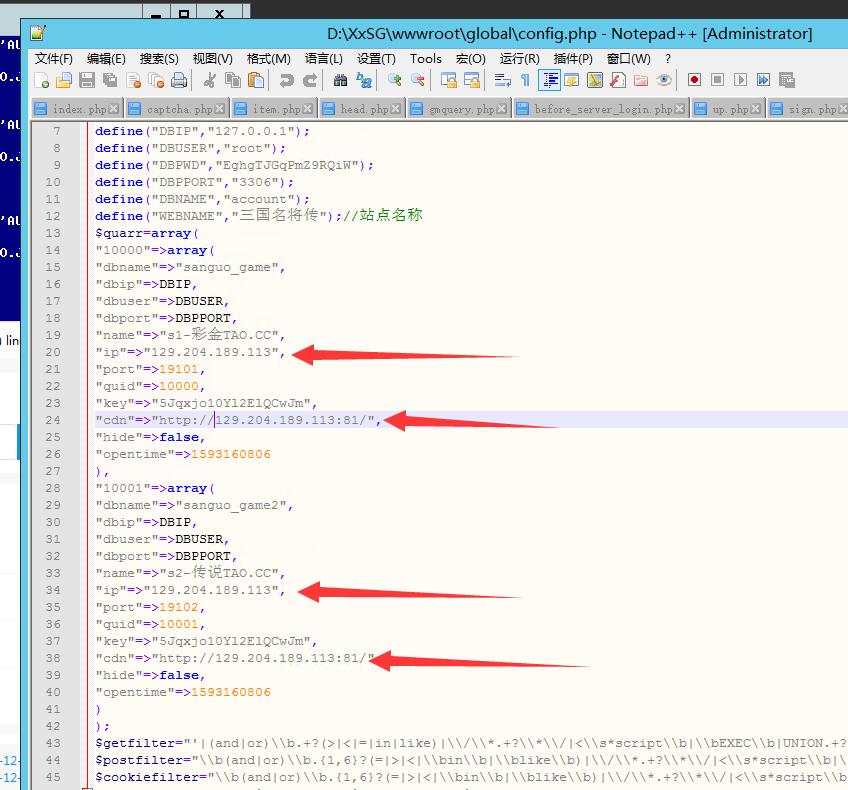This screenshot has width=848, height=790.
Task: Open the 插件(P) menu
Action: (x=573, y=59)
